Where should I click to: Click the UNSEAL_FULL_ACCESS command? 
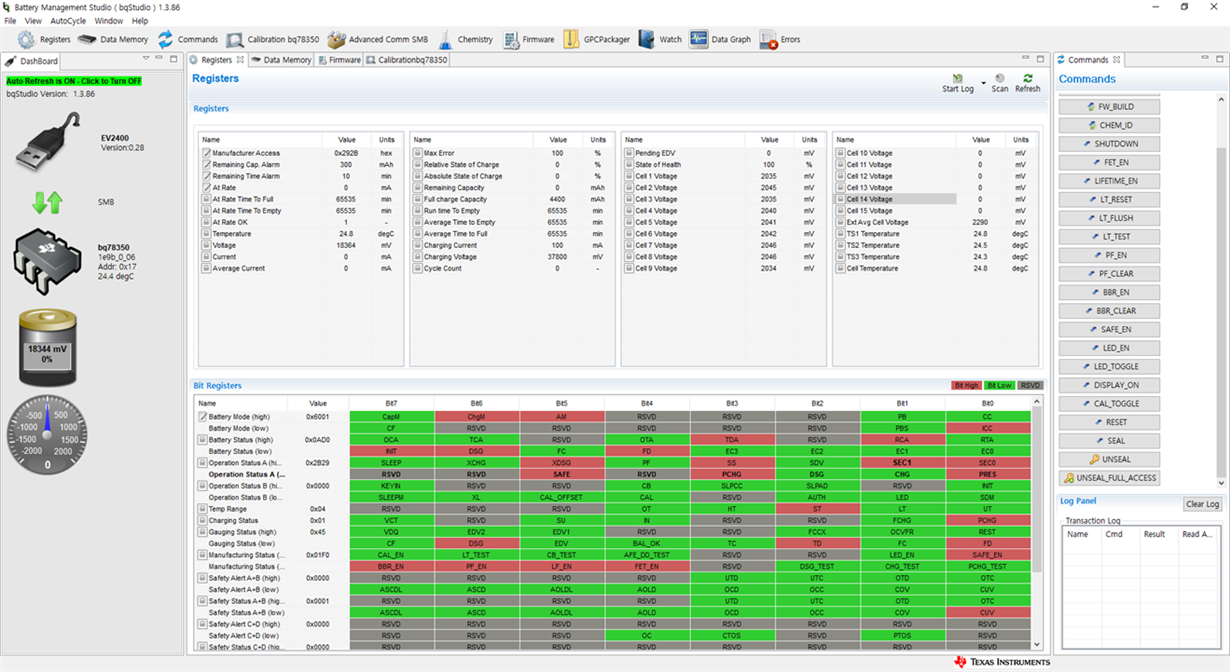1110,478
